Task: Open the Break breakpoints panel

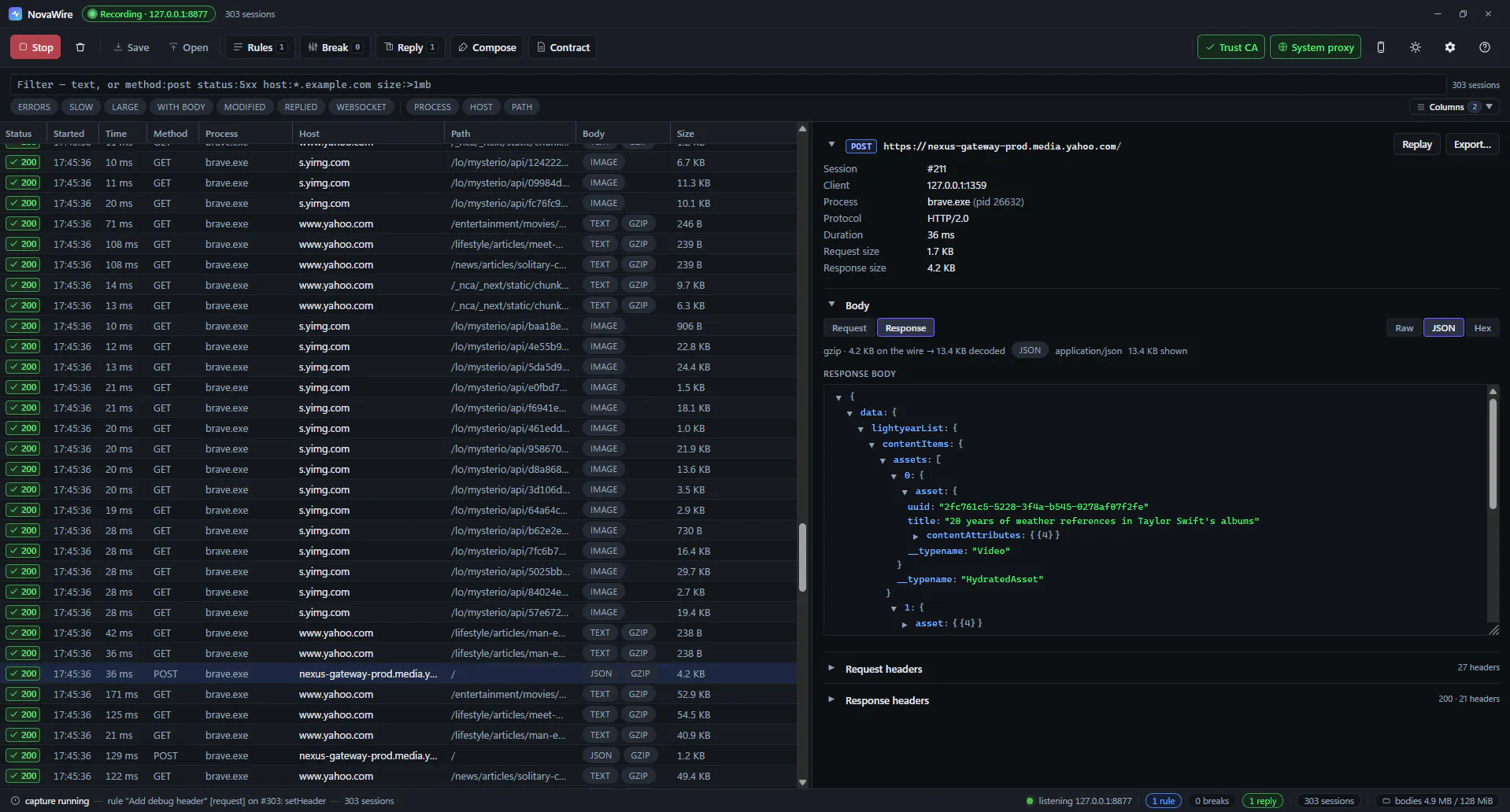Action: coord(335,47)
